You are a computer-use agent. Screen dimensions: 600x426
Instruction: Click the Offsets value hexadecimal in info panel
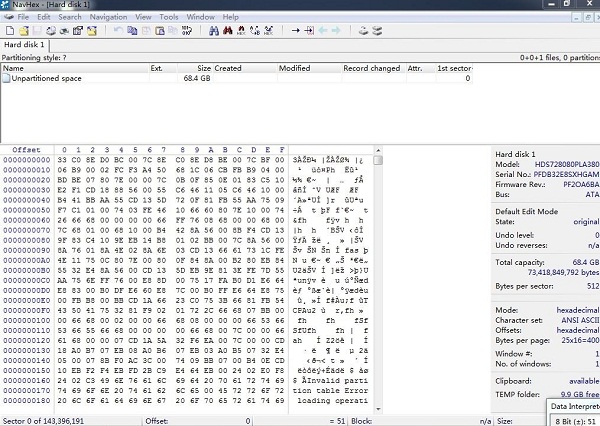click(x=577, y=330)
